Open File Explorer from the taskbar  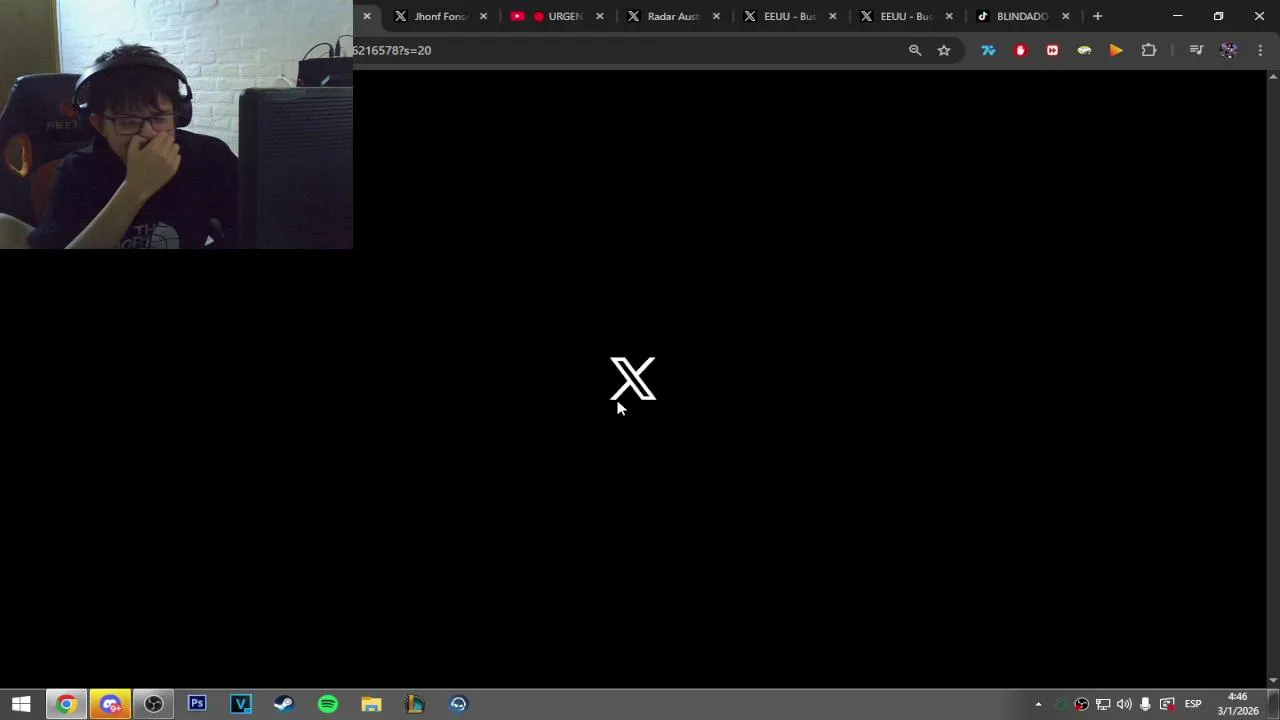pyautogui.click(x=371, y=704)
